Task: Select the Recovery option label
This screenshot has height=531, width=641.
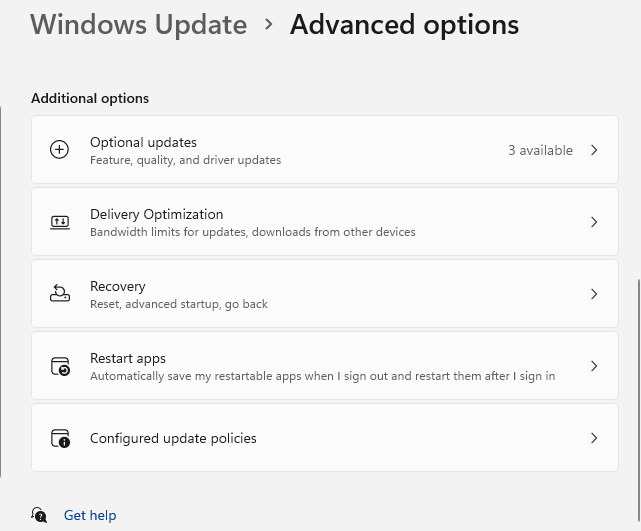Action: (117, 286)
